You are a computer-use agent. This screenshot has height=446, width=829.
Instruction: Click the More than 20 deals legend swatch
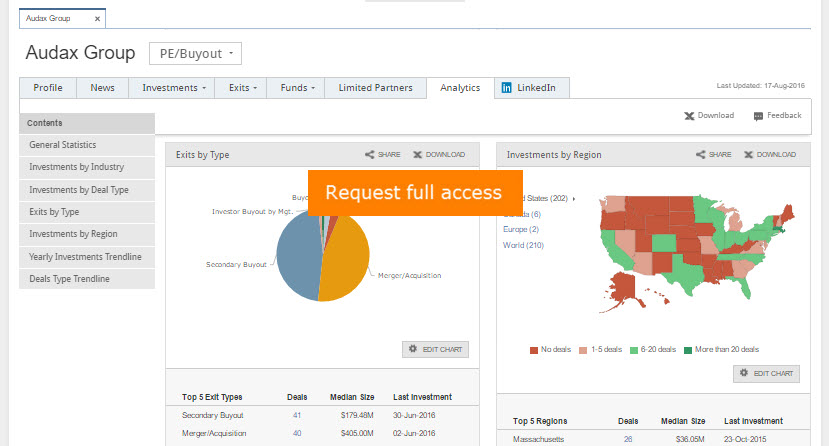pos(688,350)
